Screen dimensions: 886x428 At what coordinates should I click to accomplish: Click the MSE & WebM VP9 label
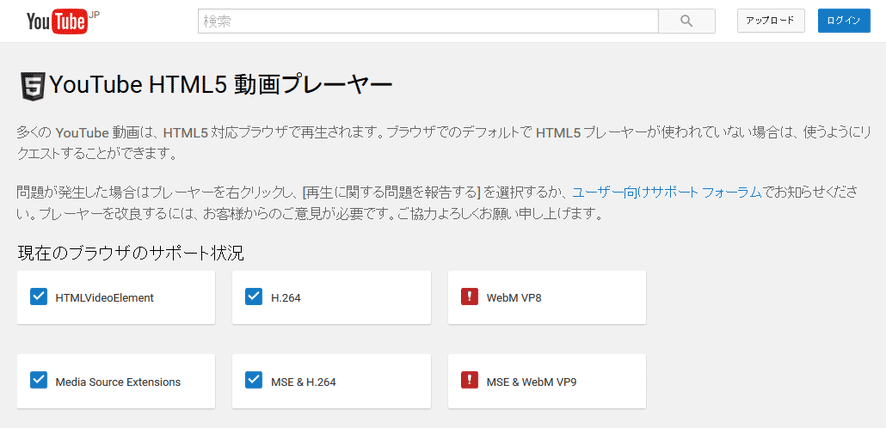(x=531, y=382)
